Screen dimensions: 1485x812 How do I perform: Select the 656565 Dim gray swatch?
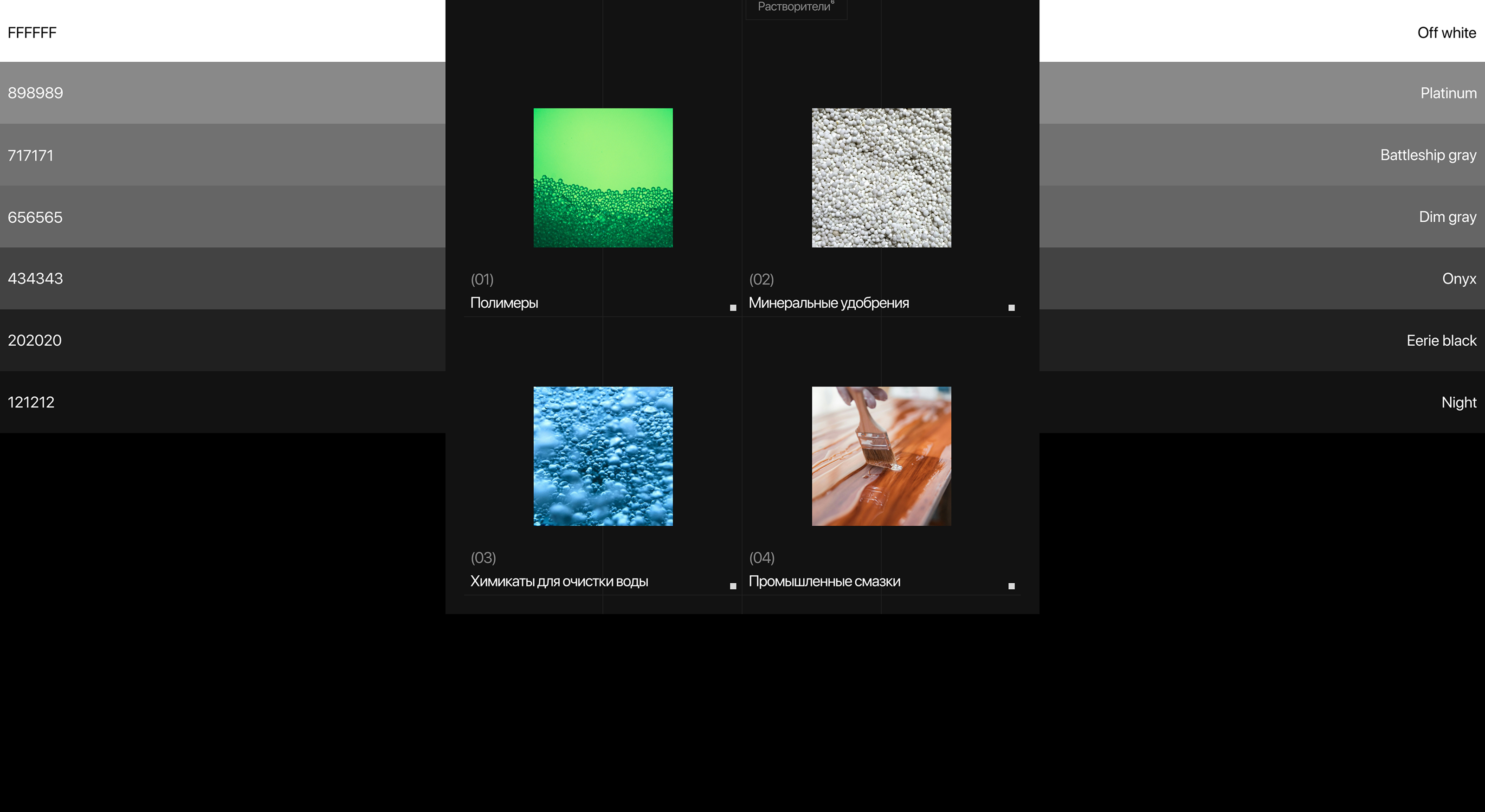point(742,217)
